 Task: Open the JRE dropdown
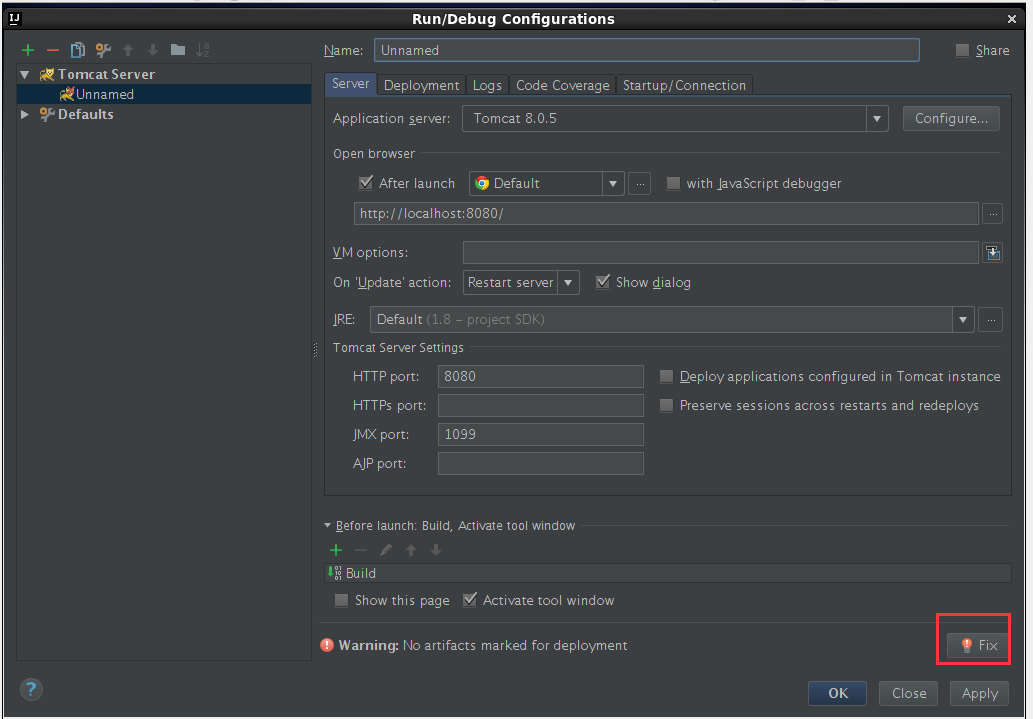pos(963,320)
